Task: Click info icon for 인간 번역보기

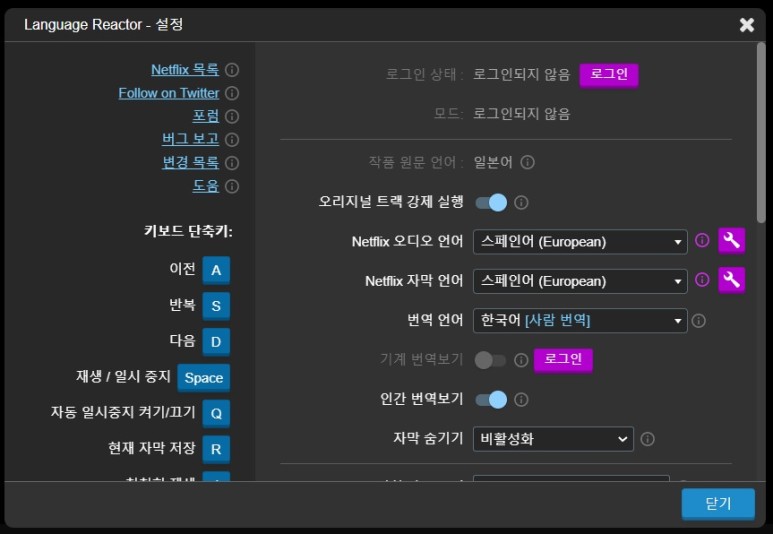Action: tap(521, 399)
